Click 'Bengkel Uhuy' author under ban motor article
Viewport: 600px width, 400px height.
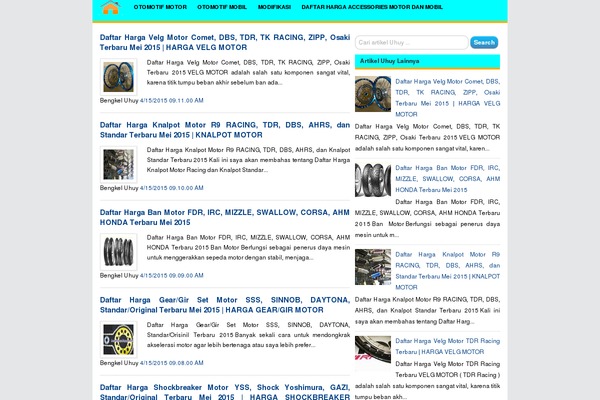[119, 275]
